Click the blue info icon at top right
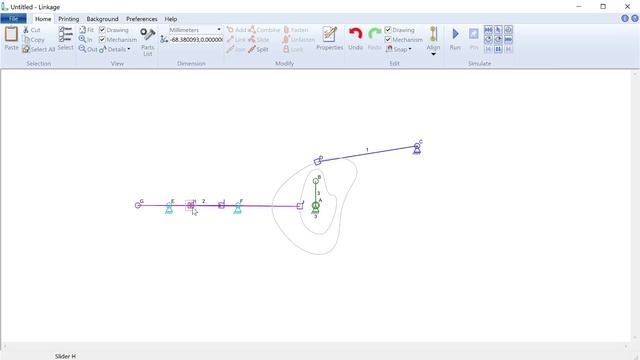The height and width of the screenshot is (360, 640). click(x=625, y=18)
